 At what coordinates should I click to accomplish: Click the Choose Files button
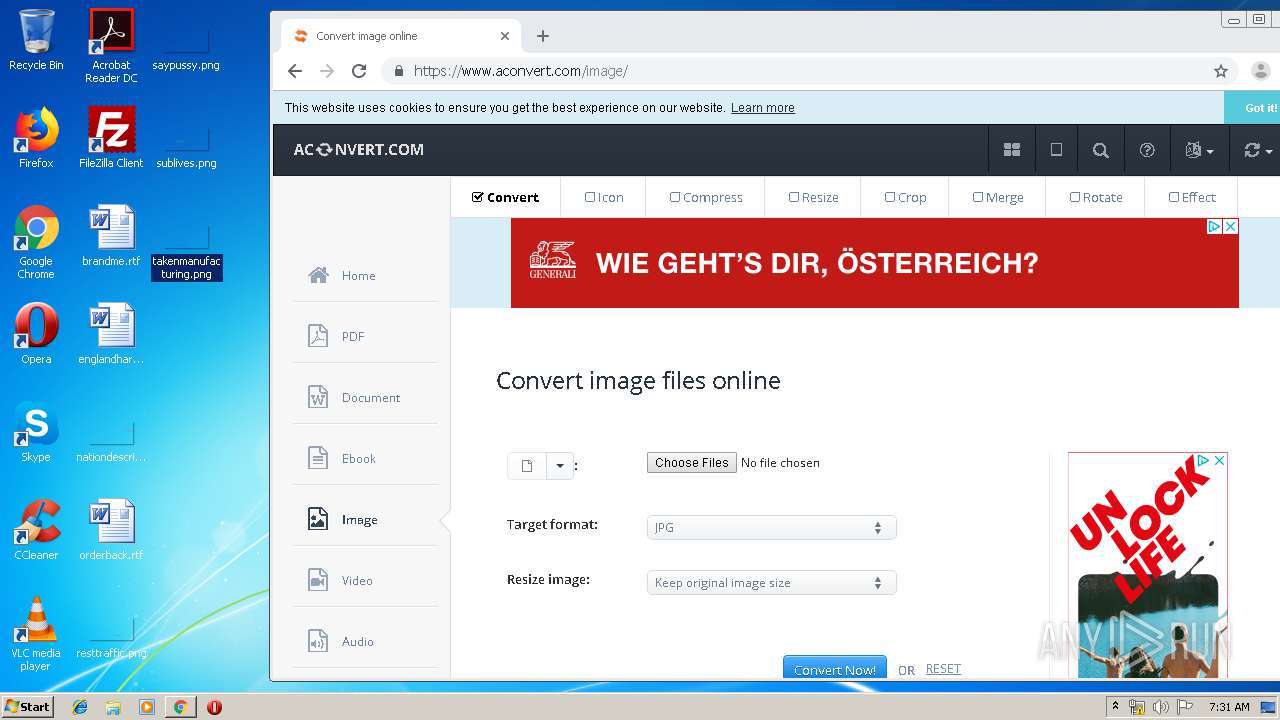click(692, 463)
